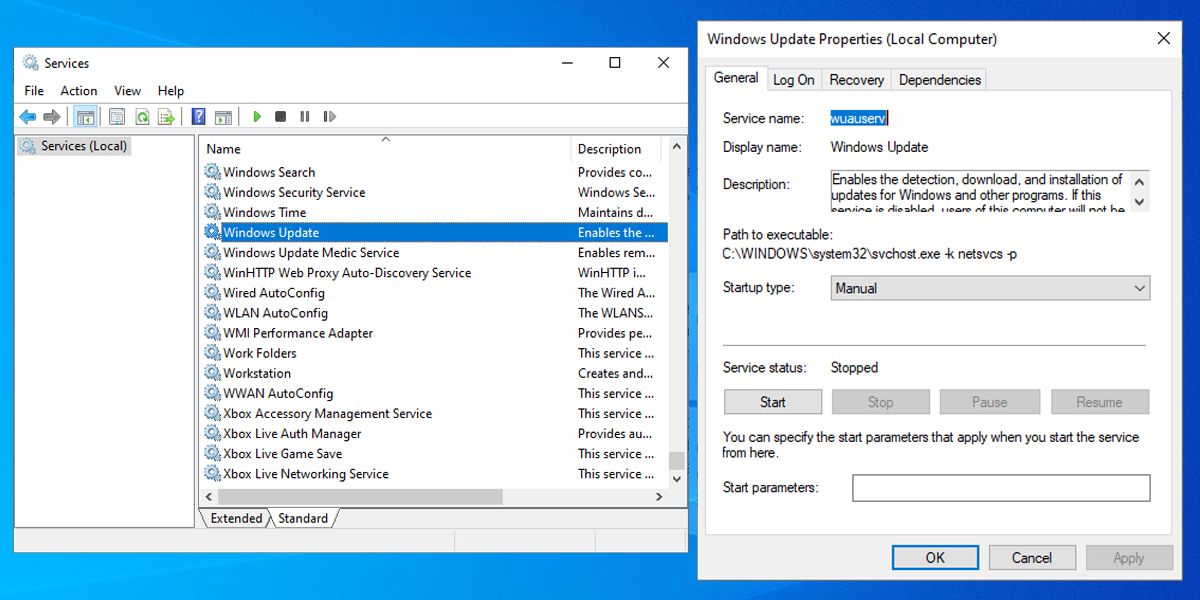Select the Refresh icon in the Services toolbar
The image size is (1200, 600).
tap(143, 116)
